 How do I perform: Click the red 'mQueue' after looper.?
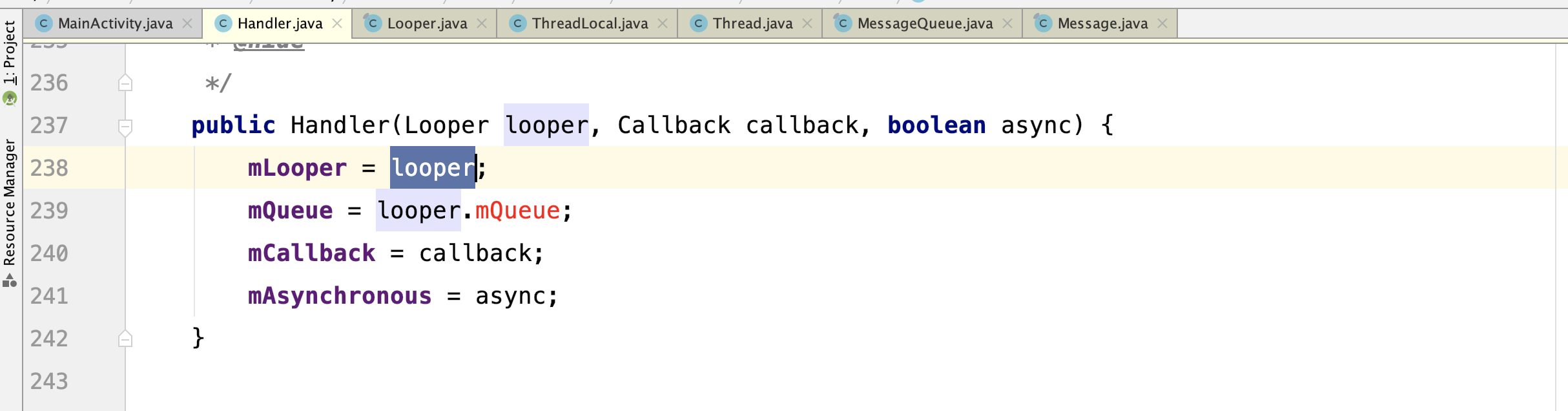point(518,211)
